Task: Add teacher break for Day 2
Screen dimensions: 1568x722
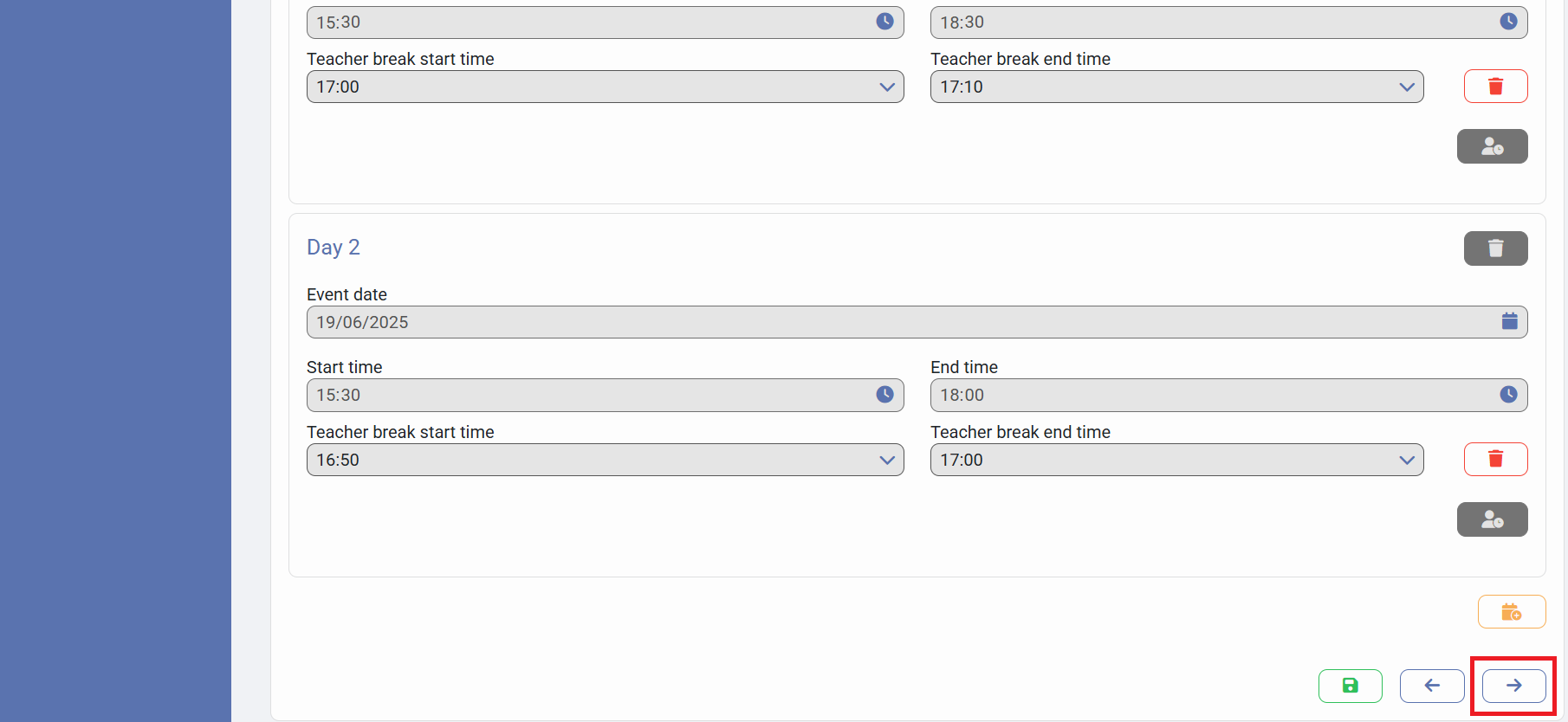Action: coord(1492,519)
